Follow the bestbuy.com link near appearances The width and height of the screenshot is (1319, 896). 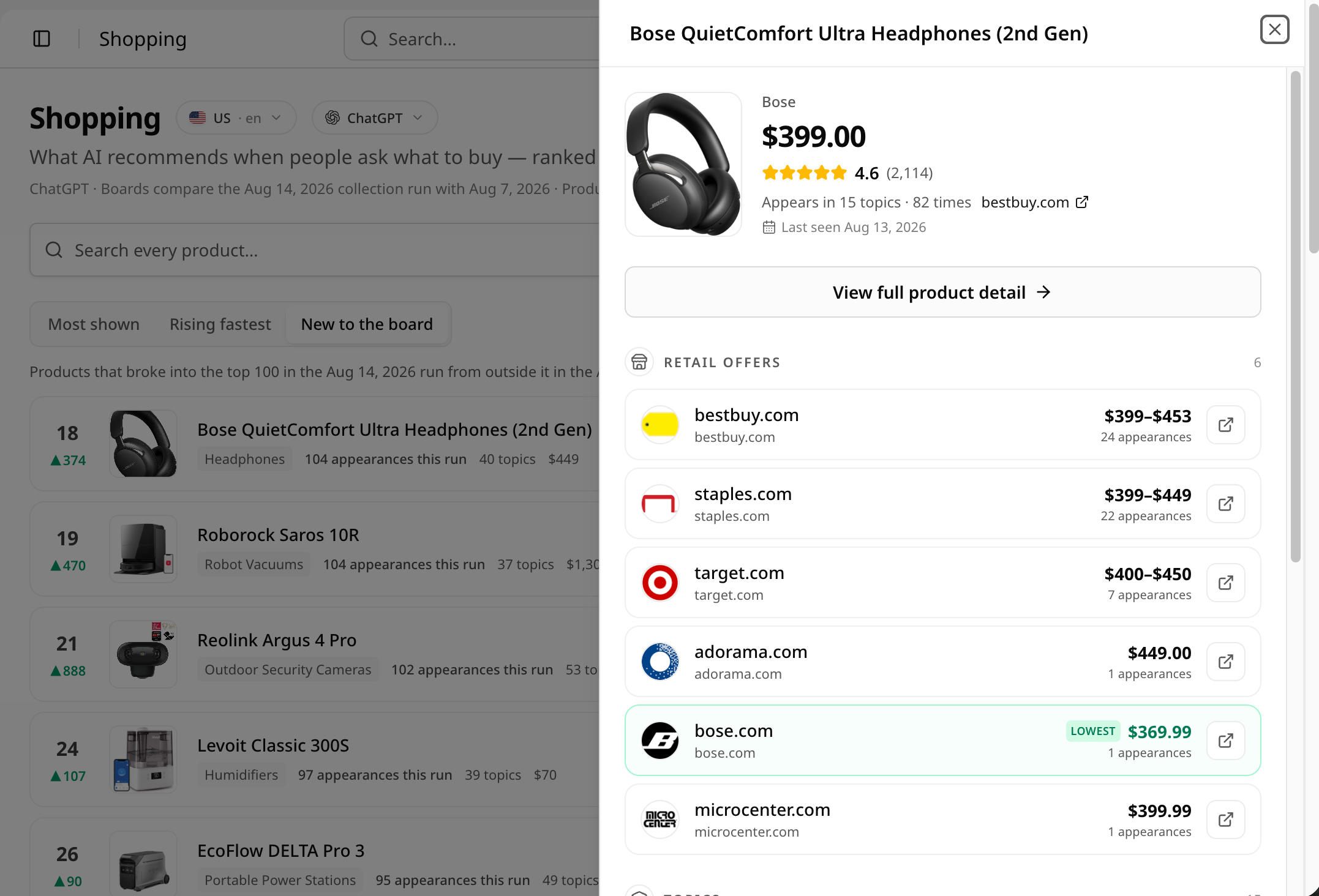click(1035, 202)
